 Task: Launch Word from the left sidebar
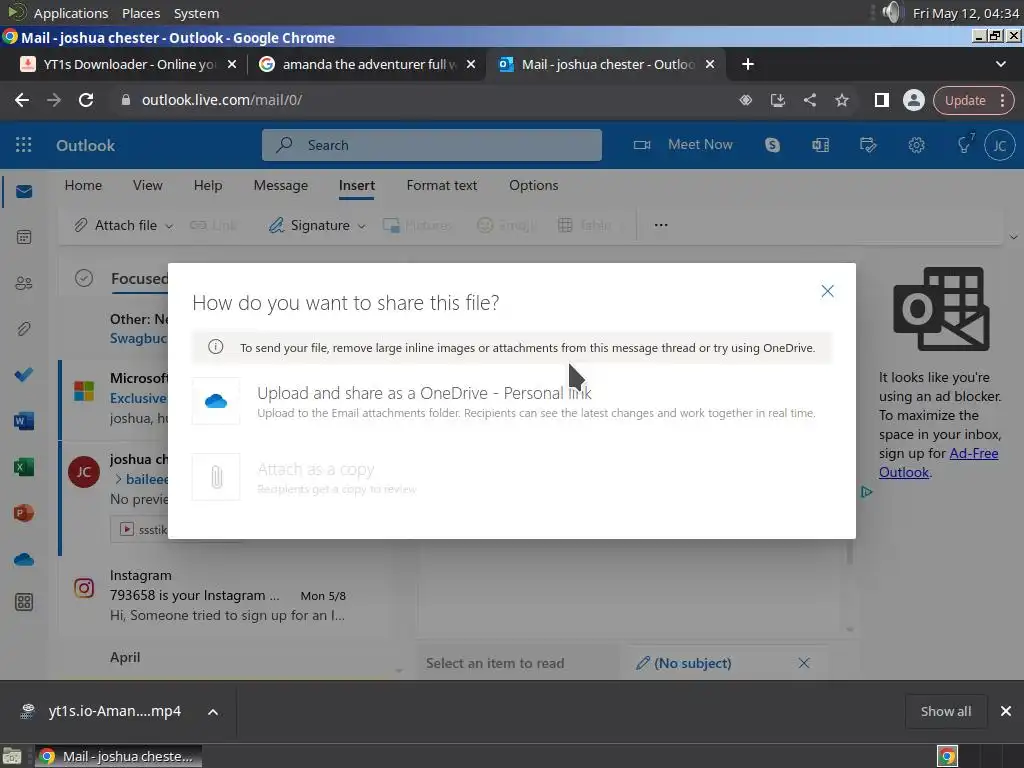pyautogui.click(x=24, y=421)
